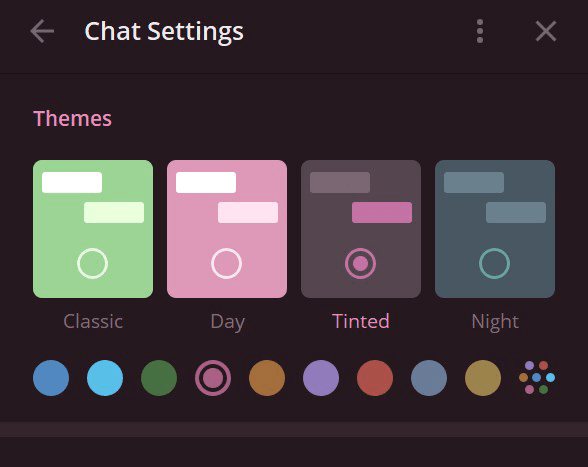Screen dimensions: 588x467
Task: Choose the purple accent color
Action: click(x=321, y=378)
